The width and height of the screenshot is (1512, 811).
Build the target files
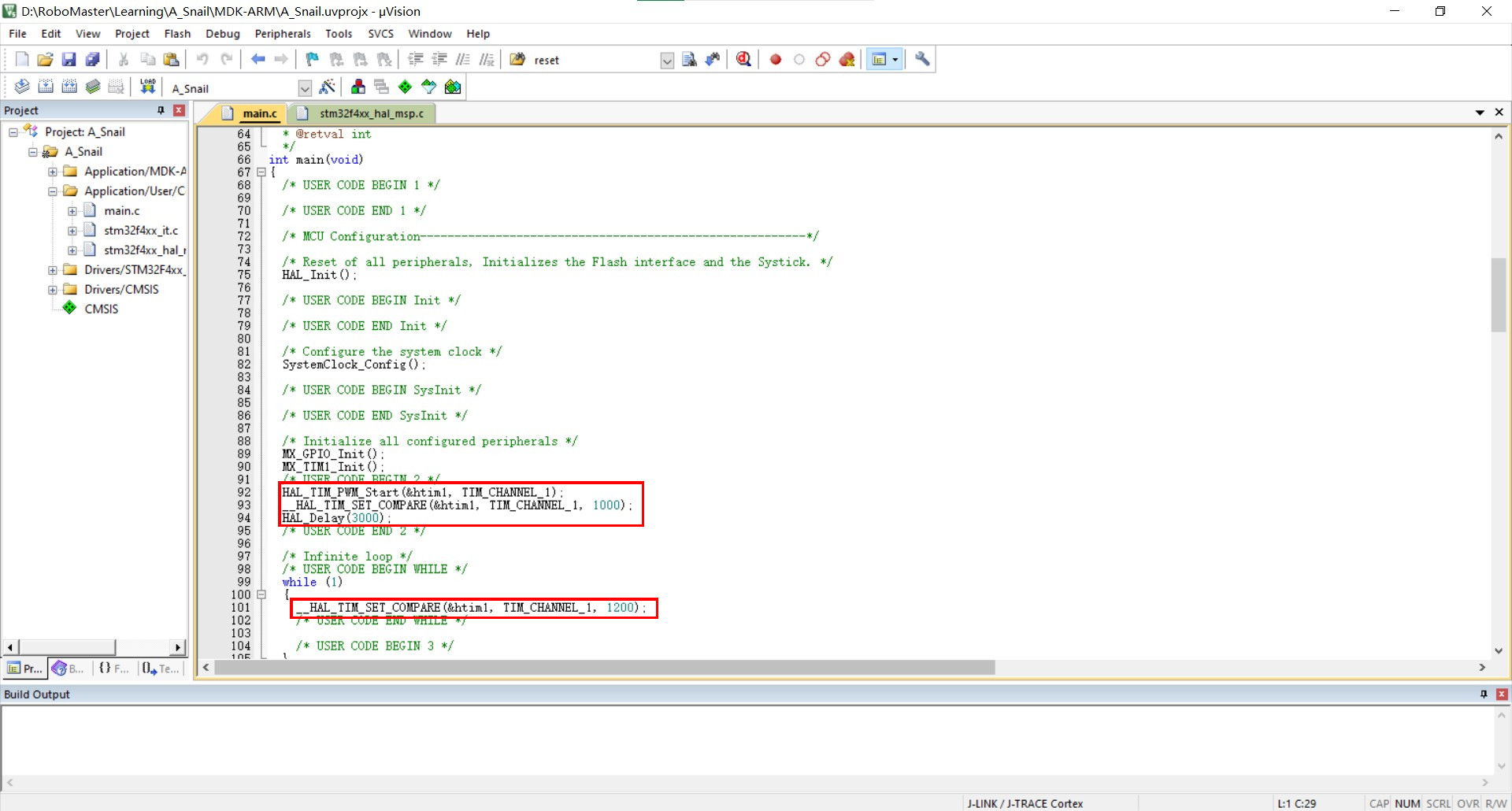(46, 87)
